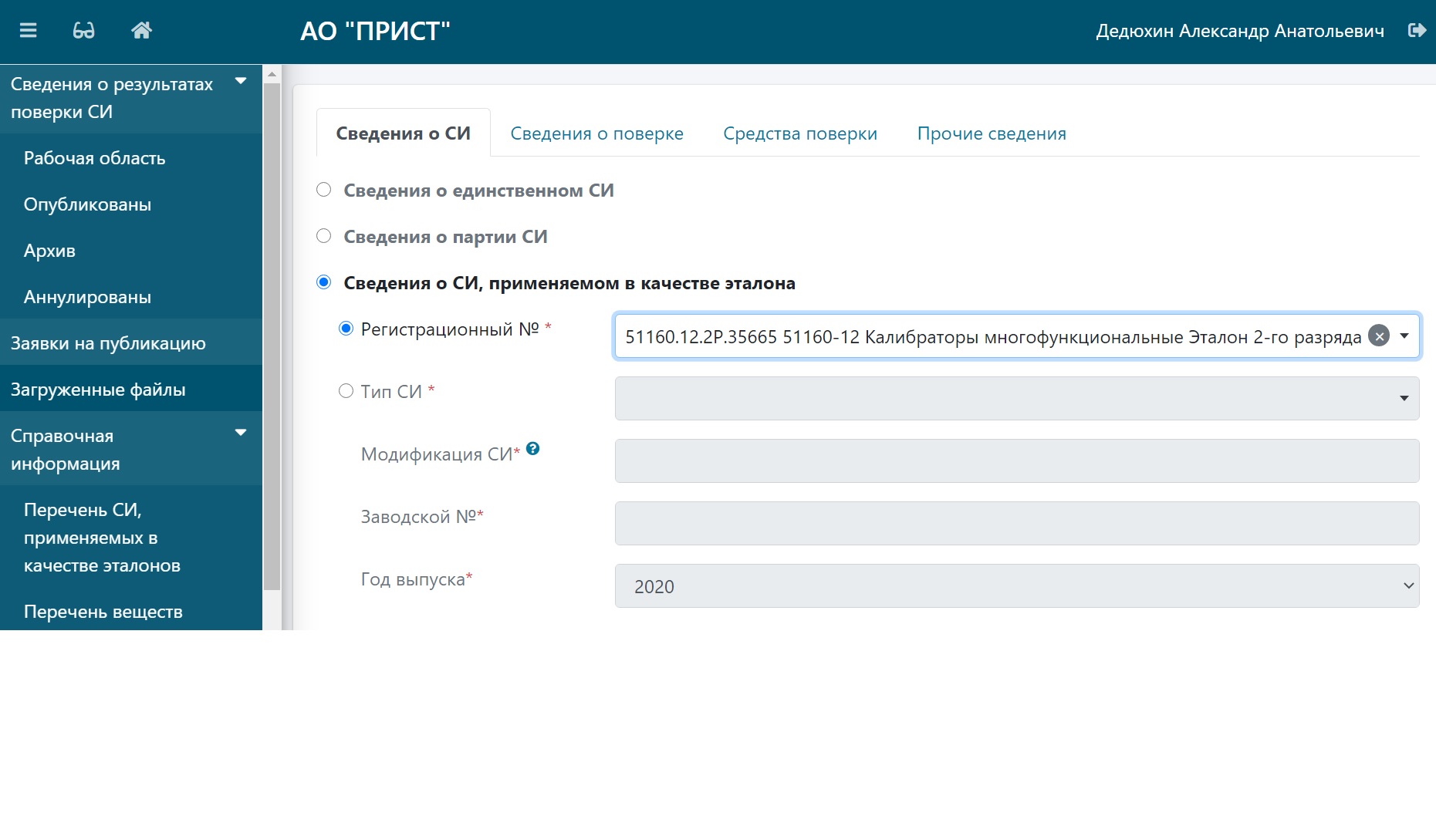Click the logout icon next to username
This screenshot has width=1436, height=840.
1417,30
